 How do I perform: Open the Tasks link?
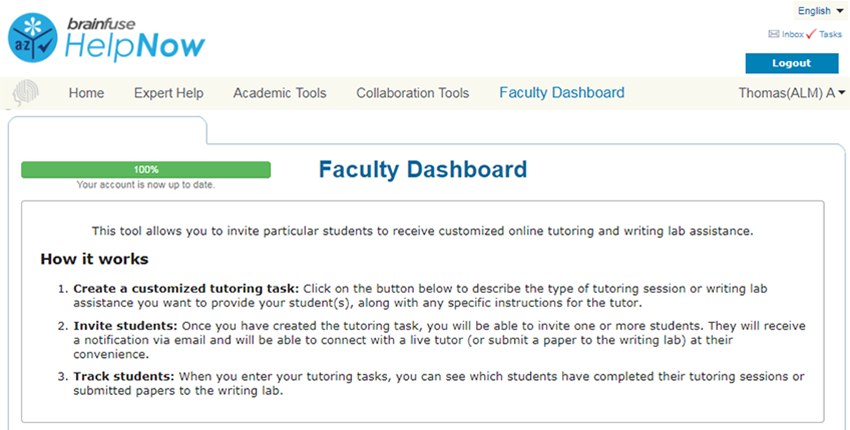tap(830, 34)
